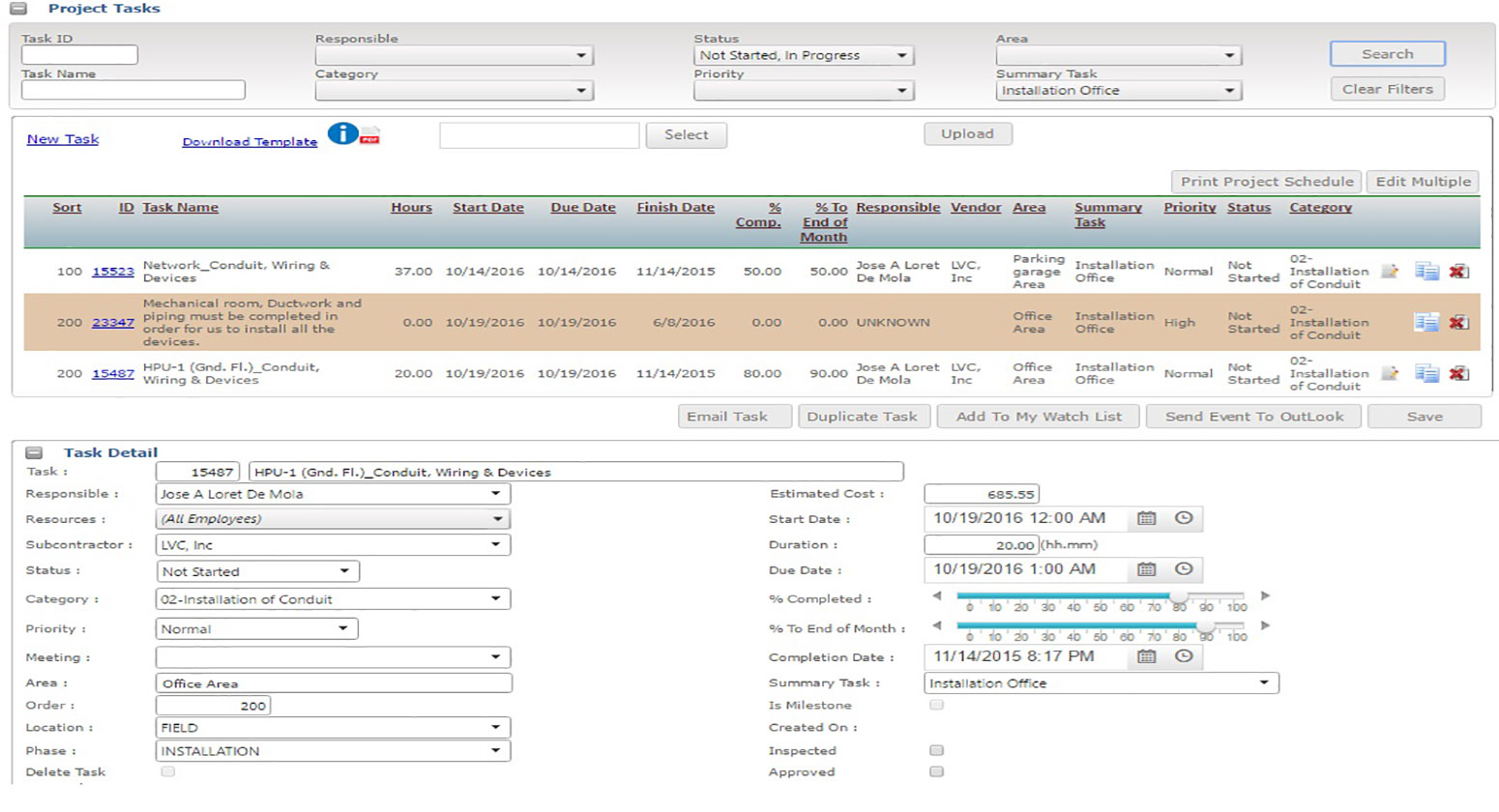
Task: Sort the table by Due Date column
Action: 582,208
